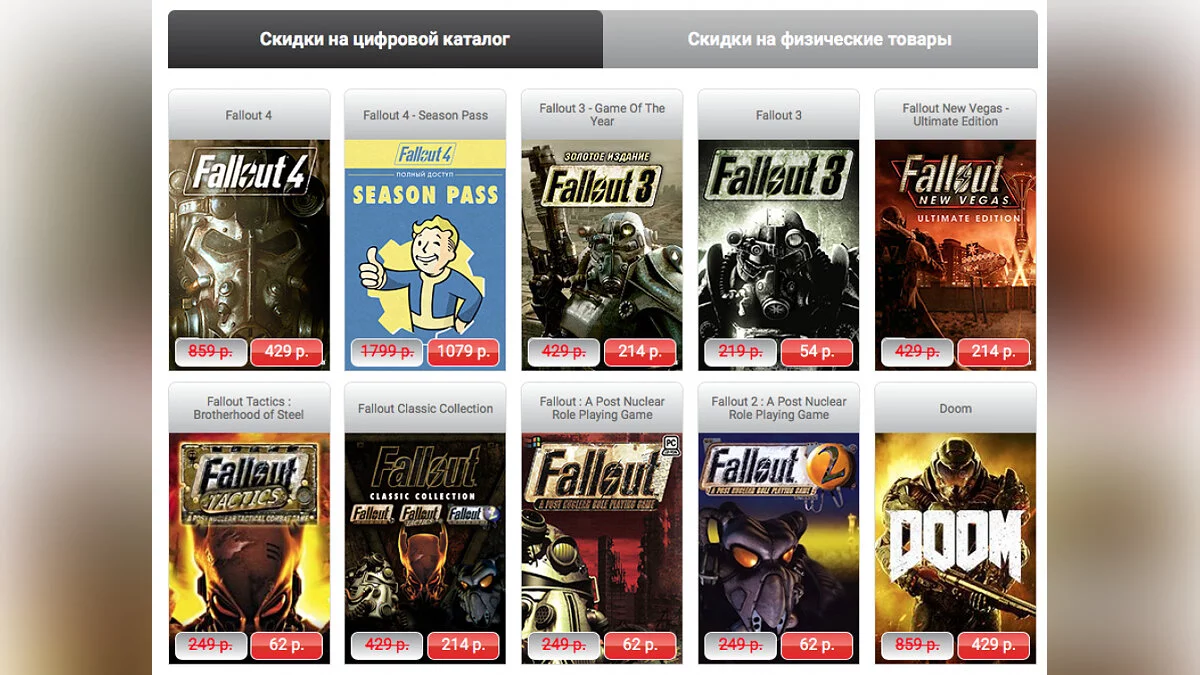Open Fallout New Vegas Ultimate Edition cover
Screen dimensions: 1200x675
(955, 255)
